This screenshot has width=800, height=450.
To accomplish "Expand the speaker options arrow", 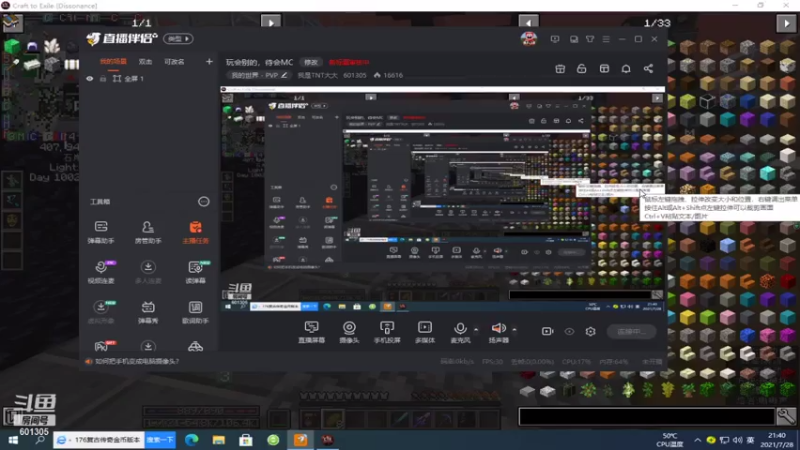I will (x=514, y=330).
